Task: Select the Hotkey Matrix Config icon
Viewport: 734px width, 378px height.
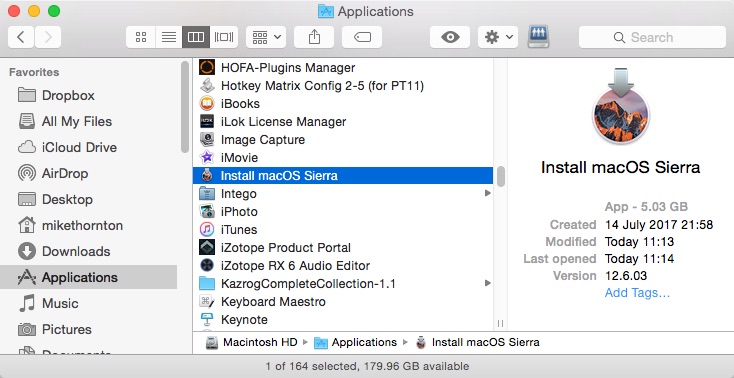Action: 206,86
